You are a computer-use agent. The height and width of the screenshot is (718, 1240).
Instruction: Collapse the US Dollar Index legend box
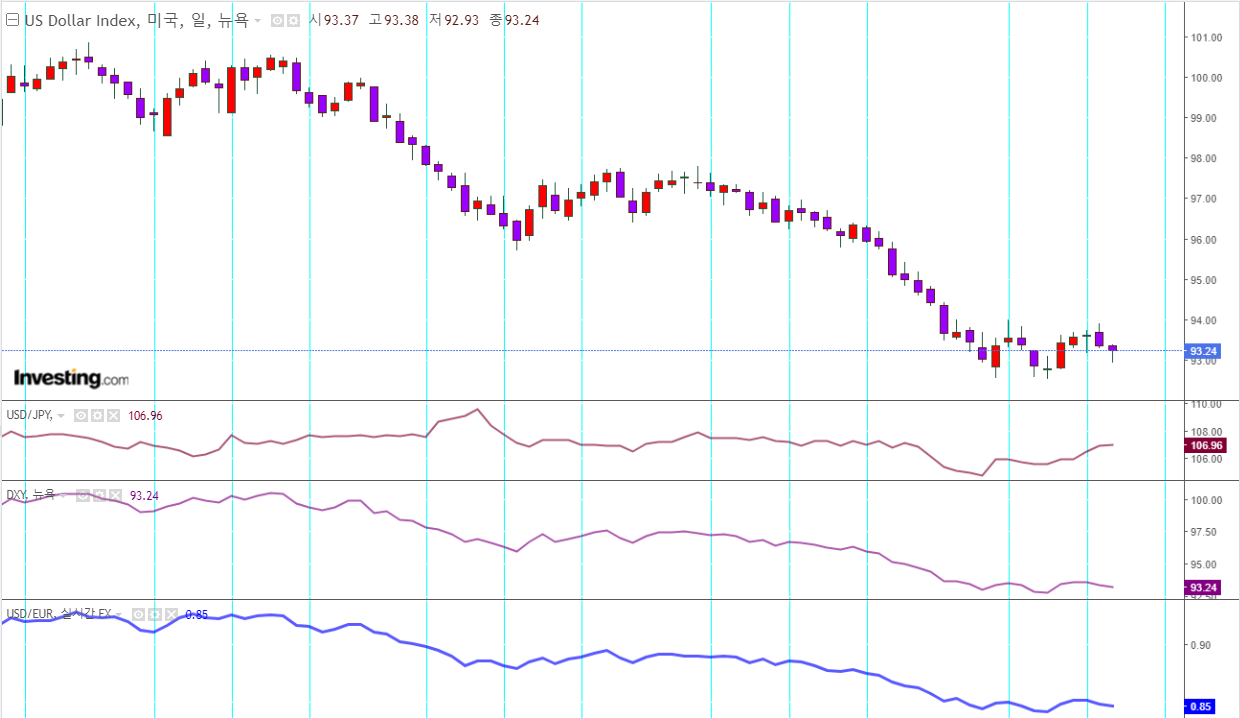[12, 20]
